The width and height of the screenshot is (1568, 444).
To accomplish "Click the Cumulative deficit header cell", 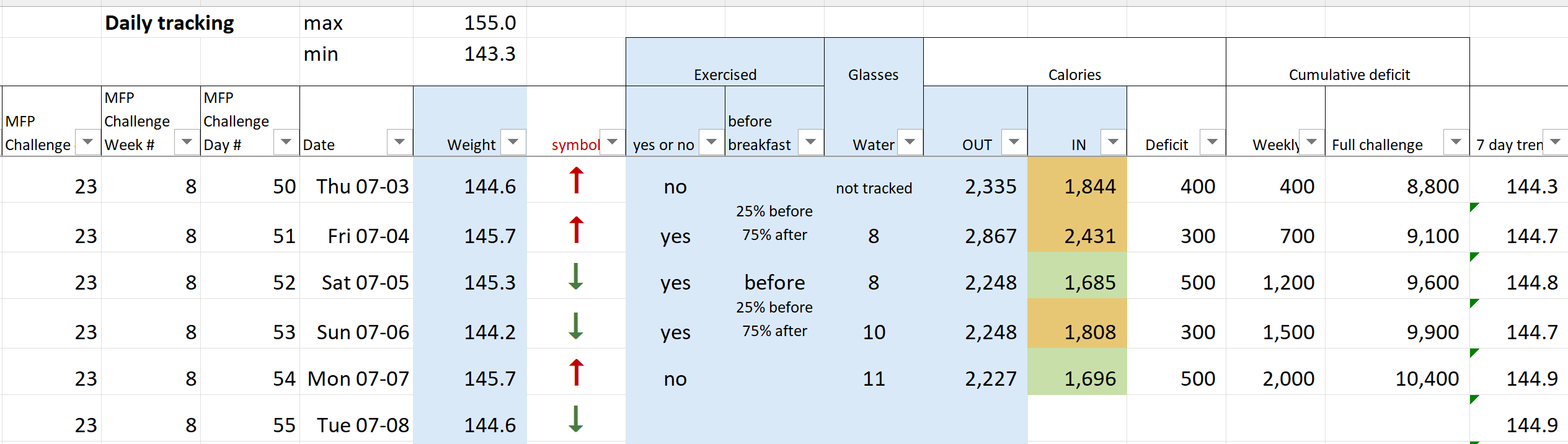I will coord(1348,62).
